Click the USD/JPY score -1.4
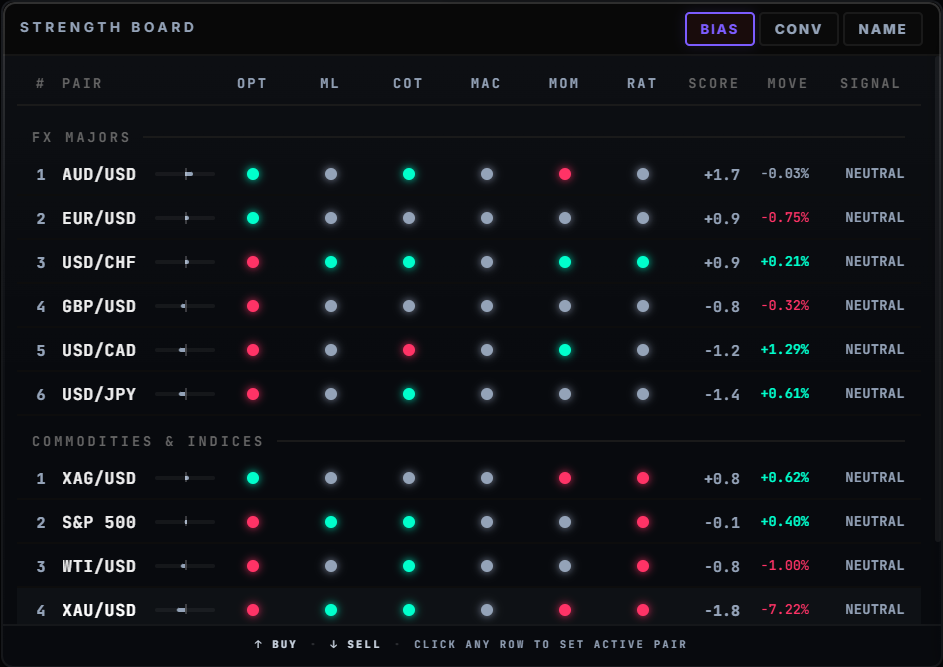Screen dimensions: 943x667 (722, 395)
